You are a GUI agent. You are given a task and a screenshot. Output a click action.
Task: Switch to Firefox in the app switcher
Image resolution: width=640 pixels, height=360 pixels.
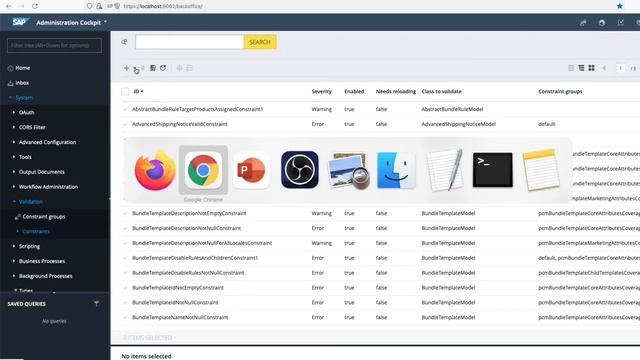pos(155,170)
